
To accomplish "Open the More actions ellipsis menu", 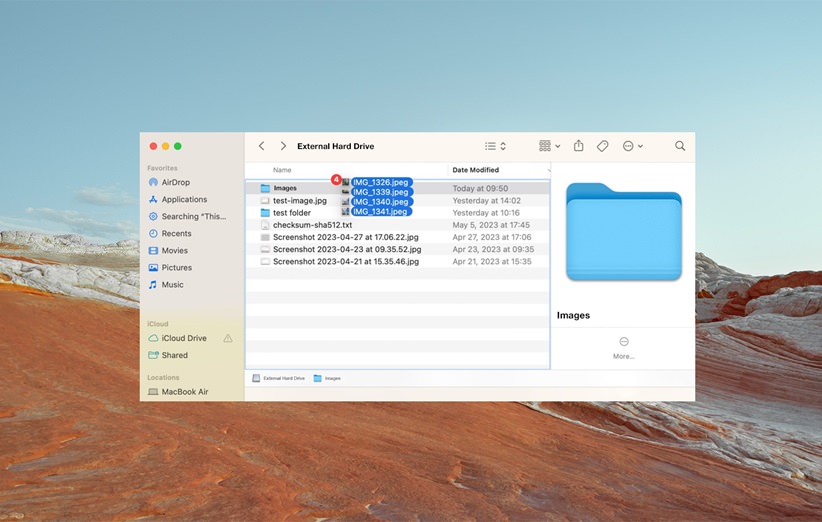I will 632,146.
